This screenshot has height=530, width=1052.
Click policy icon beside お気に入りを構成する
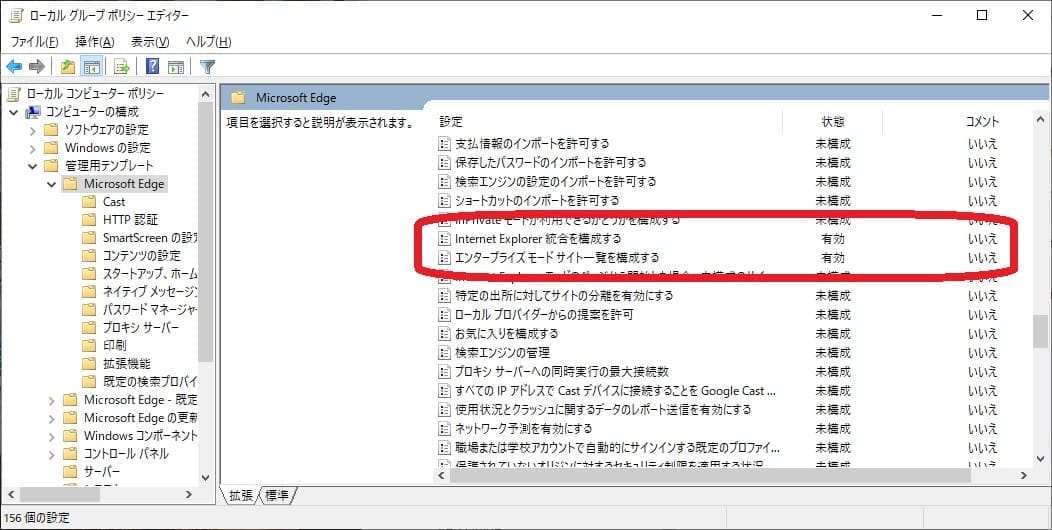pyautogui.click(x=444, y=333)
